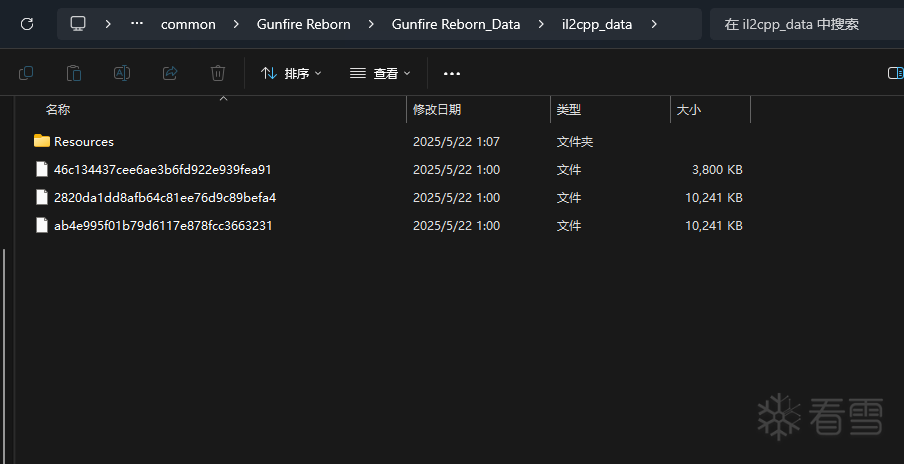
Task: Click the 10,241 KB size of 2820da1dd8afb64c81ee76d9c89befa4
Action: 713,198
